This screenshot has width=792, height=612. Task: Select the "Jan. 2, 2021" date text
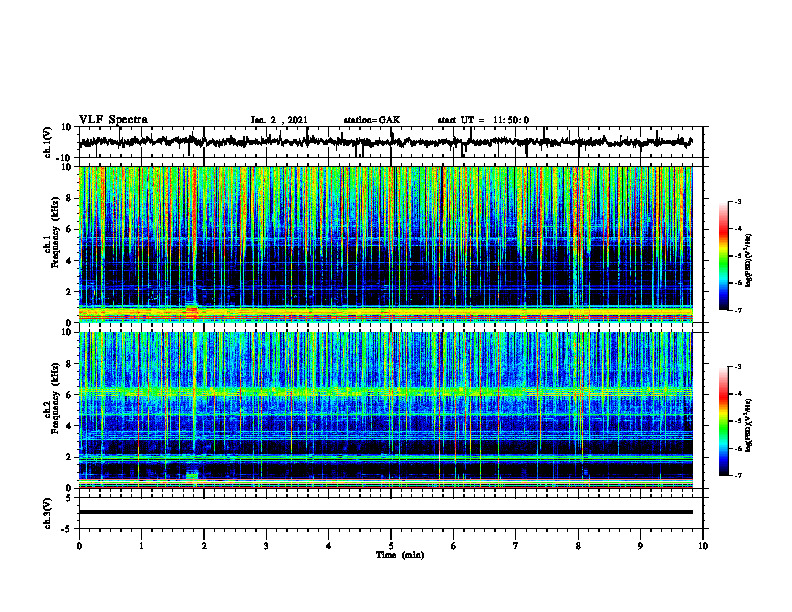tap(279, 120)
